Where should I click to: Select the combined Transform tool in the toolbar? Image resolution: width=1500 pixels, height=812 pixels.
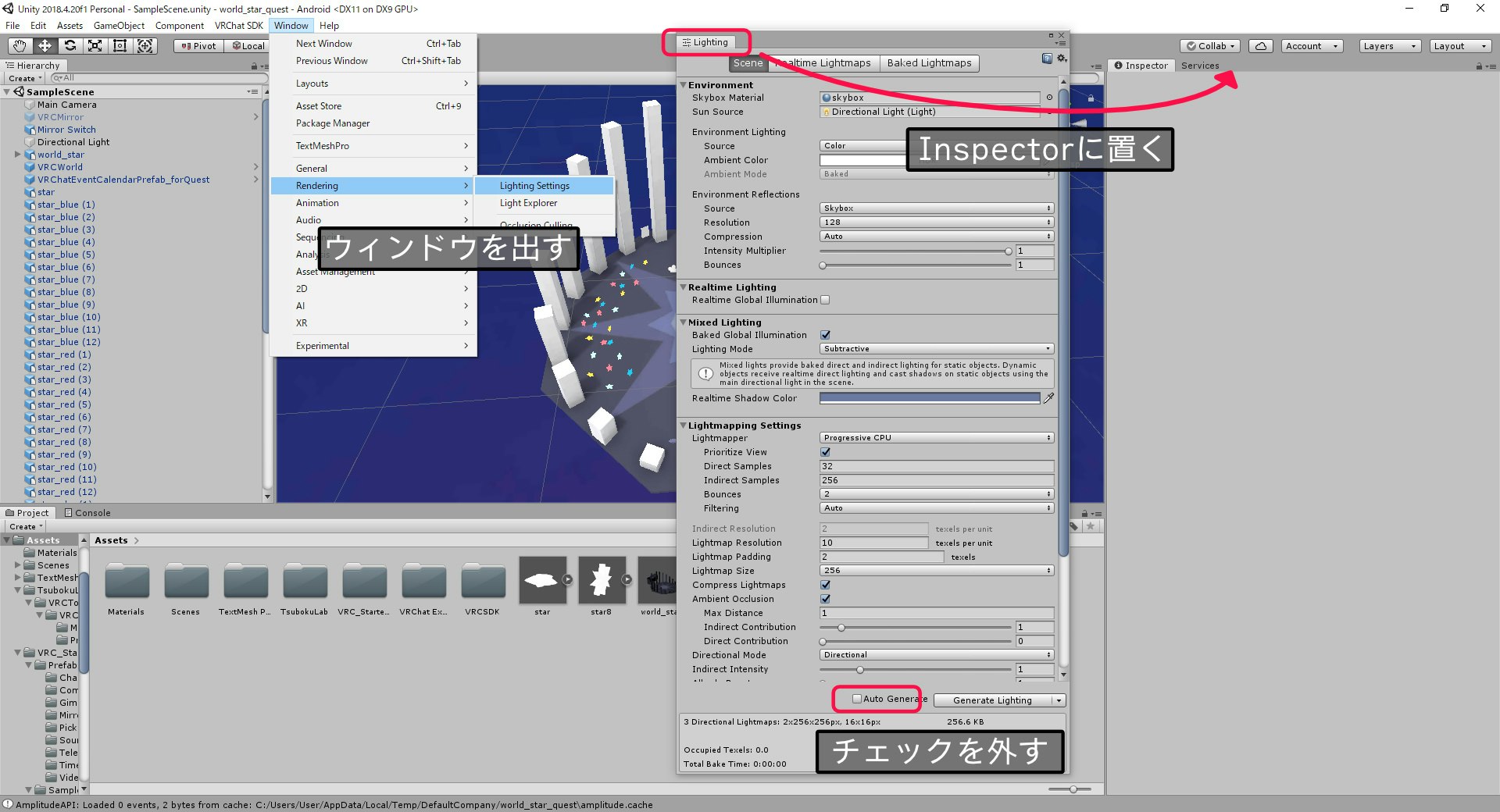coord(145,46)
